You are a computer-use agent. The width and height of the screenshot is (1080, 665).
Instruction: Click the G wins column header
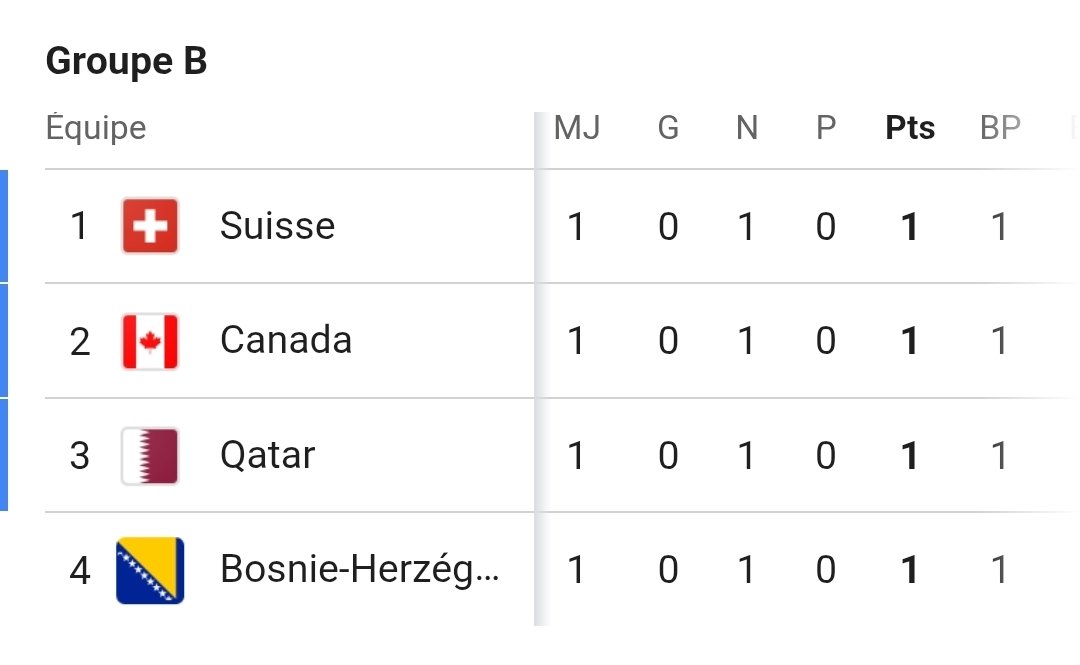click(668, 127)
